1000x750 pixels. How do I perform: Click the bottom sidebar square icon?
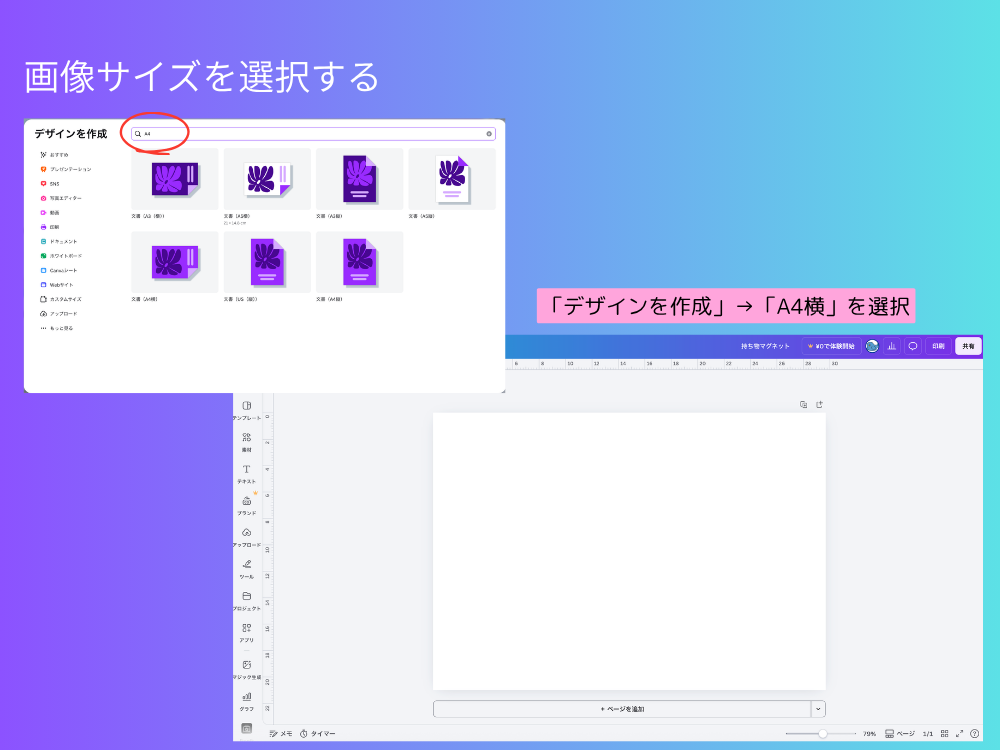(247, 728)
